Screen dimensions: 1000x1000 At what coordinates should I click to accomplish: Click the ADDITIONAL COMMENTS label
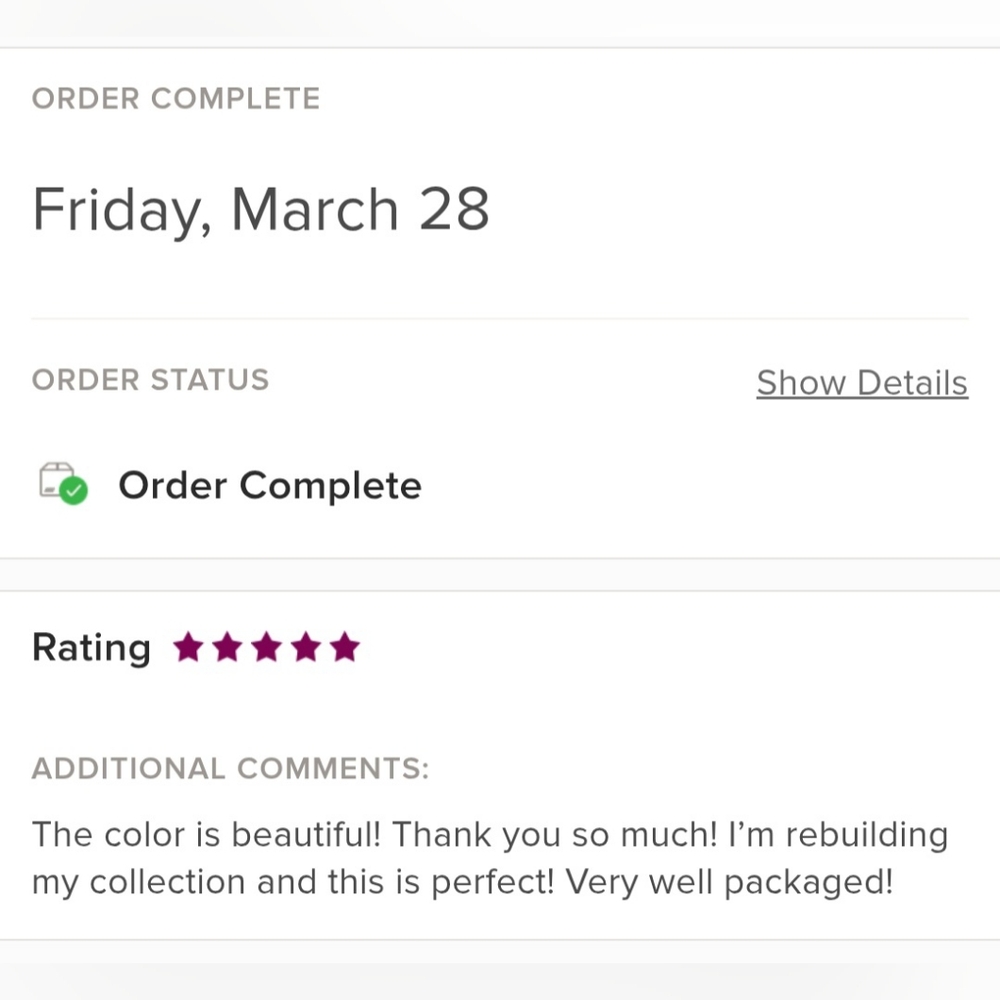(x=230, y=769)
